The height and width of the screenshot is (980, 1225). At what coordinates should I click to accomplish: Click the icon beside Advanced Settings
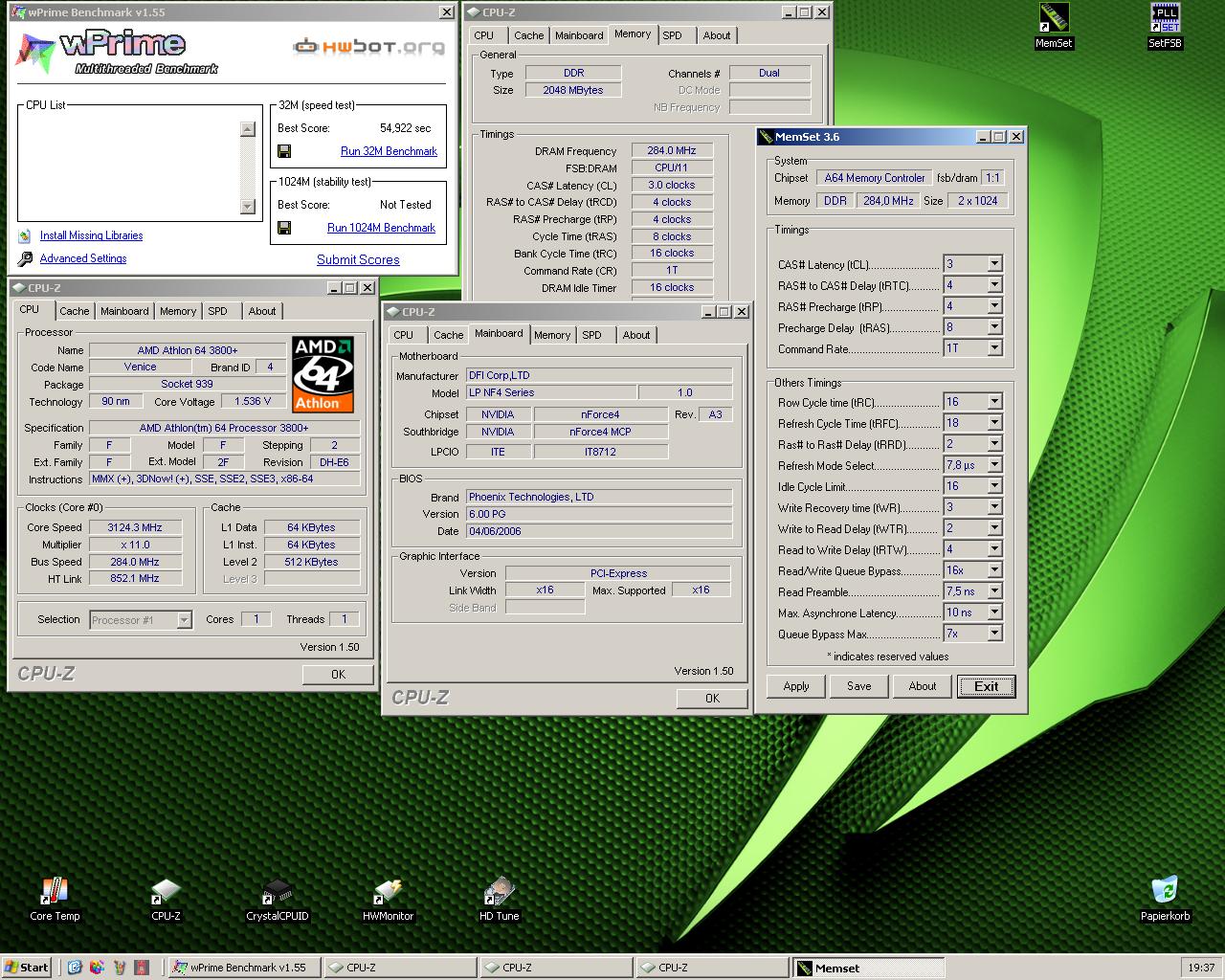pyautogui.click(x=24, y=258)
